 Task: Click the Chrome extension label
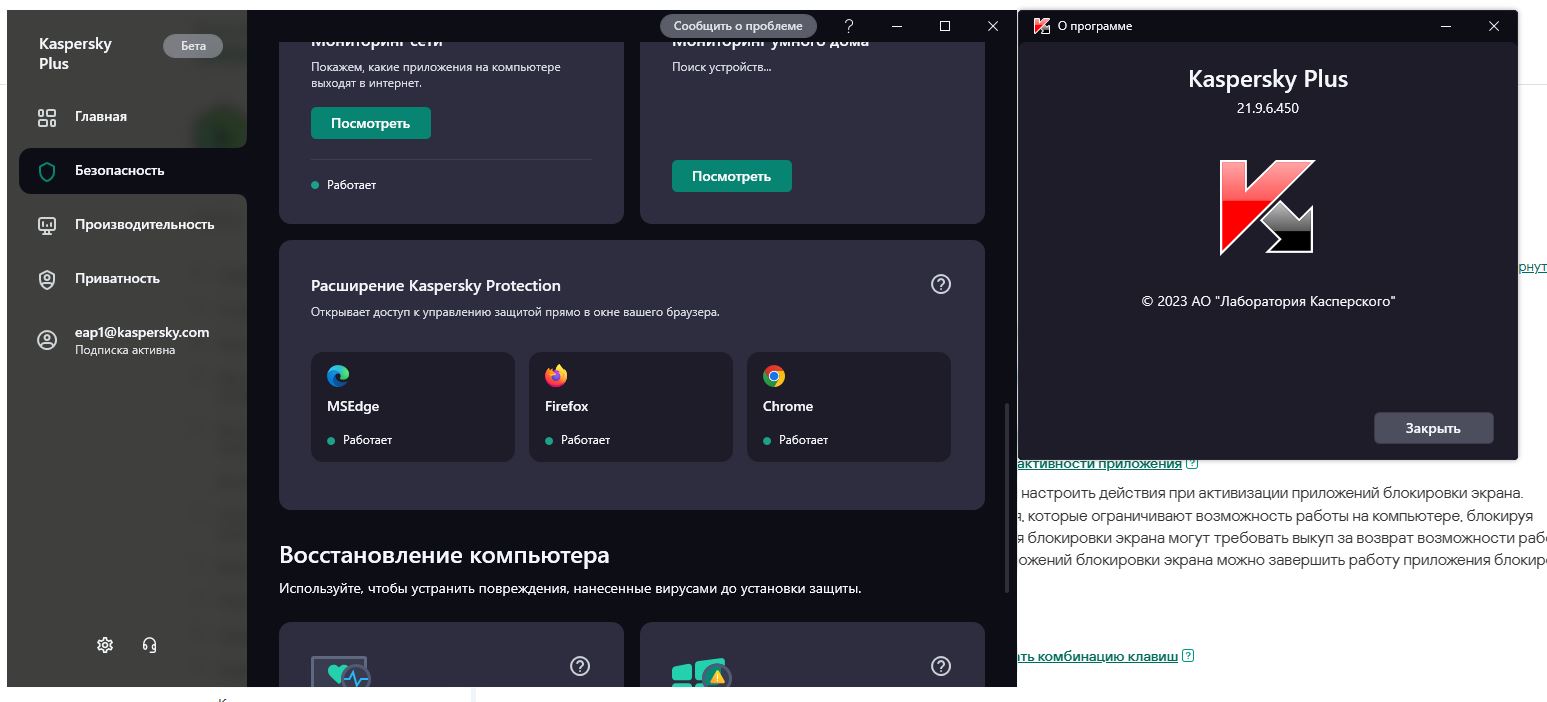coord(788,406)
